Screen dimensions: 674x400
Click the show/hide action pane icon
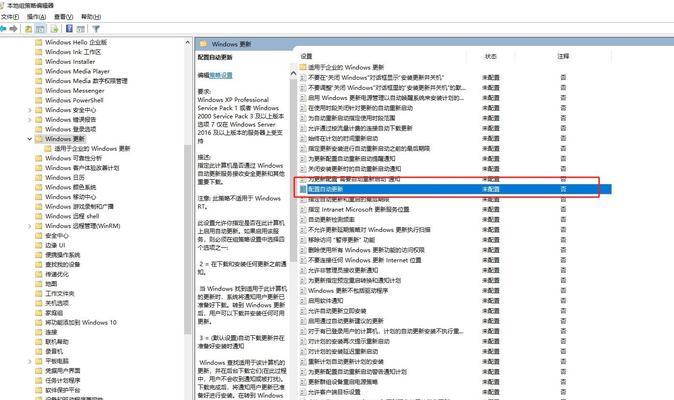click(80, 29)
